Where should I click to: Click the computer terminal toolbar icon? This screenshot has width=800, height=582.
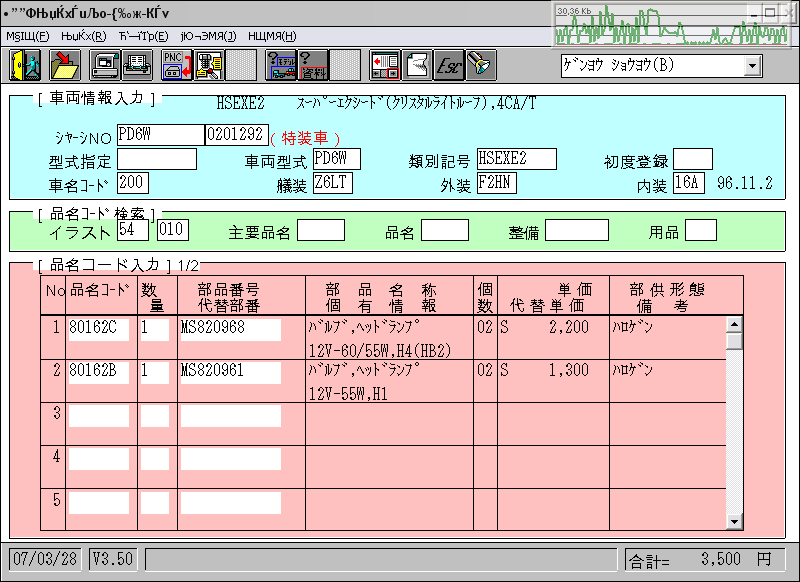[106, 65]
